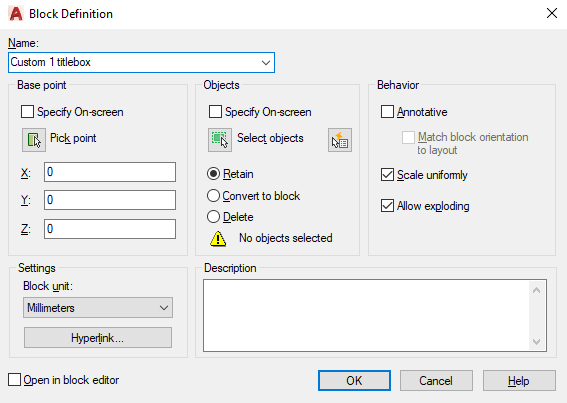The image size is (567, 403).
Task: Click the Cancel button
Action: click(436, 381)
